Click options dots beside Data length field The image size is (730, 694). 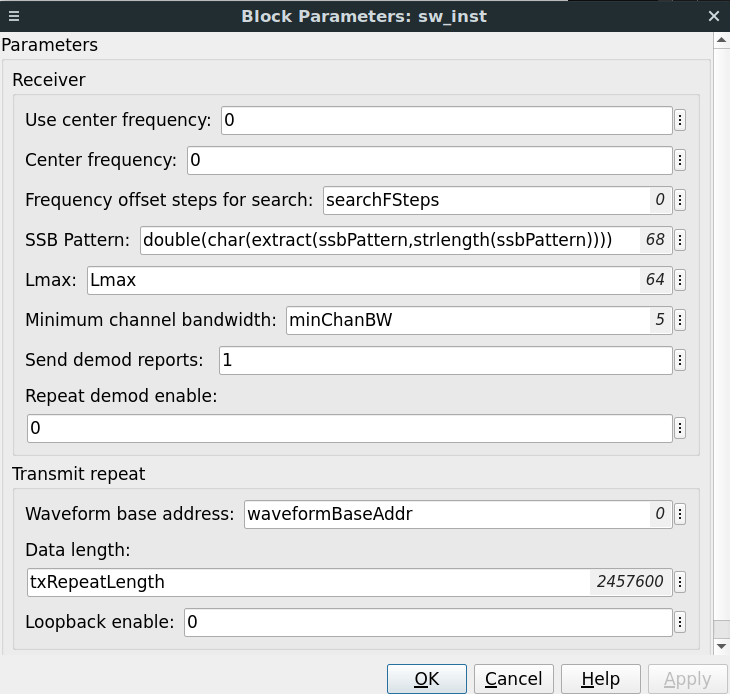(x=680, y=582)
